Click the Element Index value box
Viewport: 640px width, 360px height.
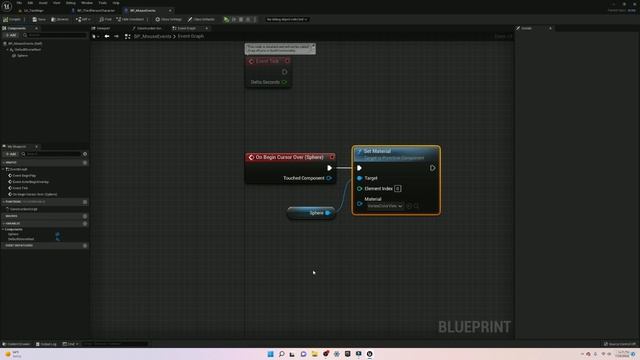pyautogui.click(x=398, y=189)
